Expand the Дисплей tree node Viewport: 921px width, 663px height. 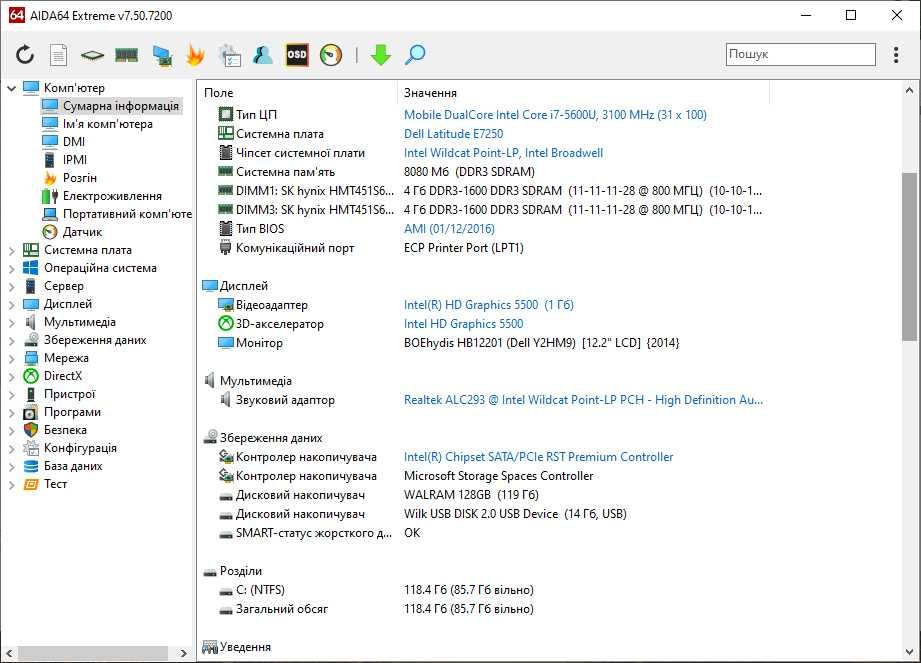pos(11,305)
